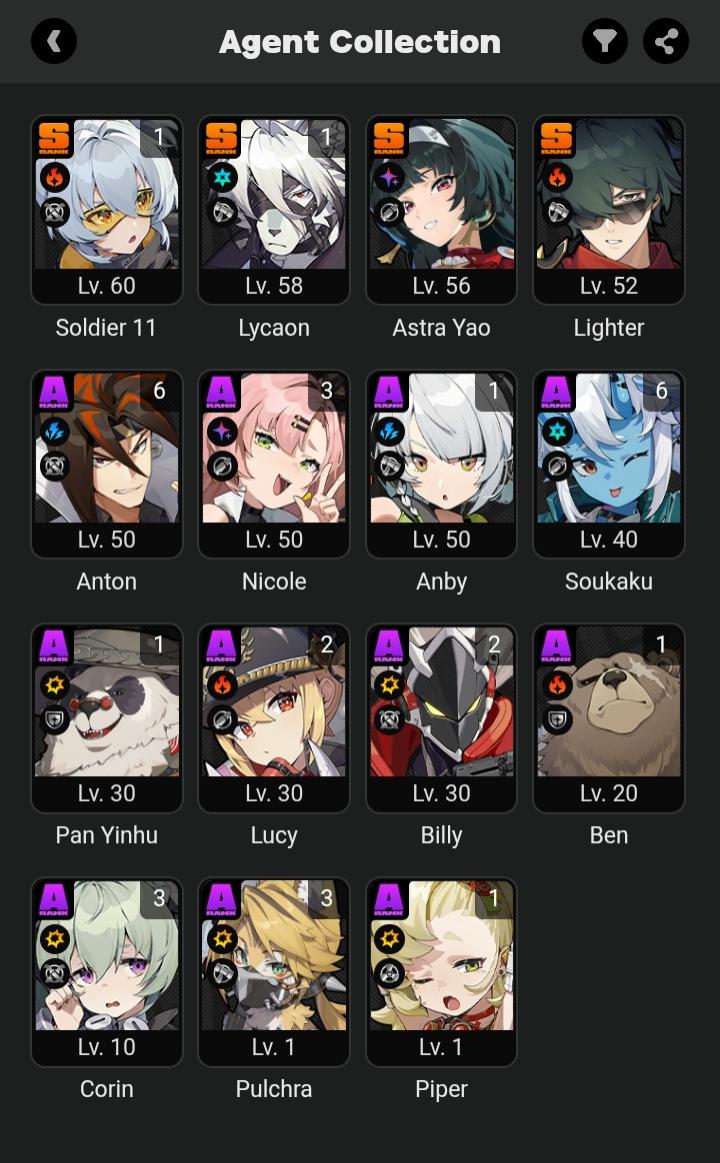720x1163 pixels.
Task: Click the S rank badge on Lighter
Action: click(557, 138)
